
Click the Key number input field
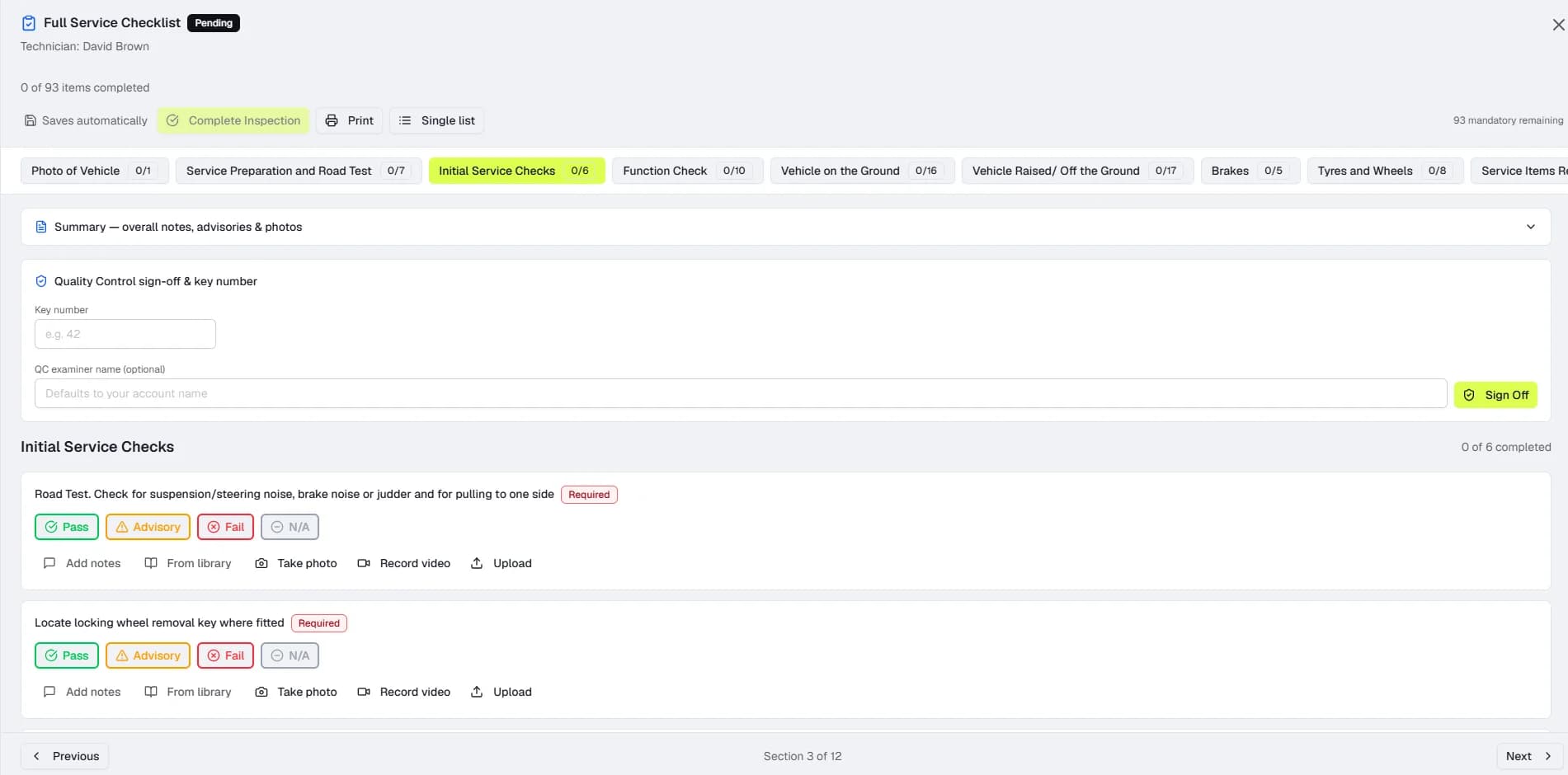125,334
